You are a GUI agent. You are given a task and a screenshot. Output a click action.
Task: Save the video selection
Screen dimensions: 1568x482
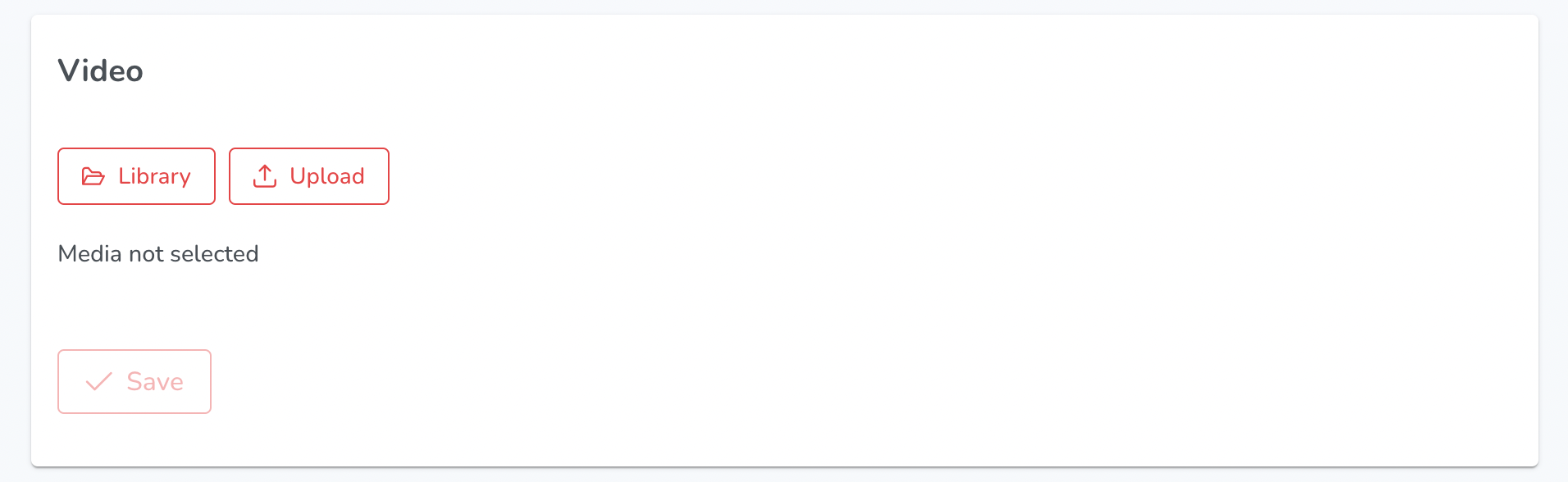(134, 381)
